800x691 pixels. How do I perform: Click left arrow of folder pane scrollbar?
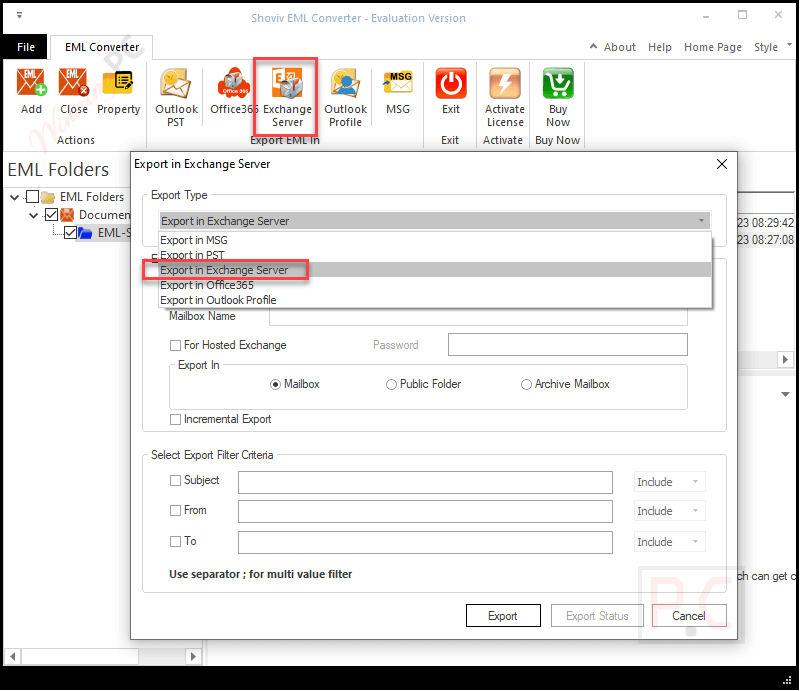pos(13,656)
